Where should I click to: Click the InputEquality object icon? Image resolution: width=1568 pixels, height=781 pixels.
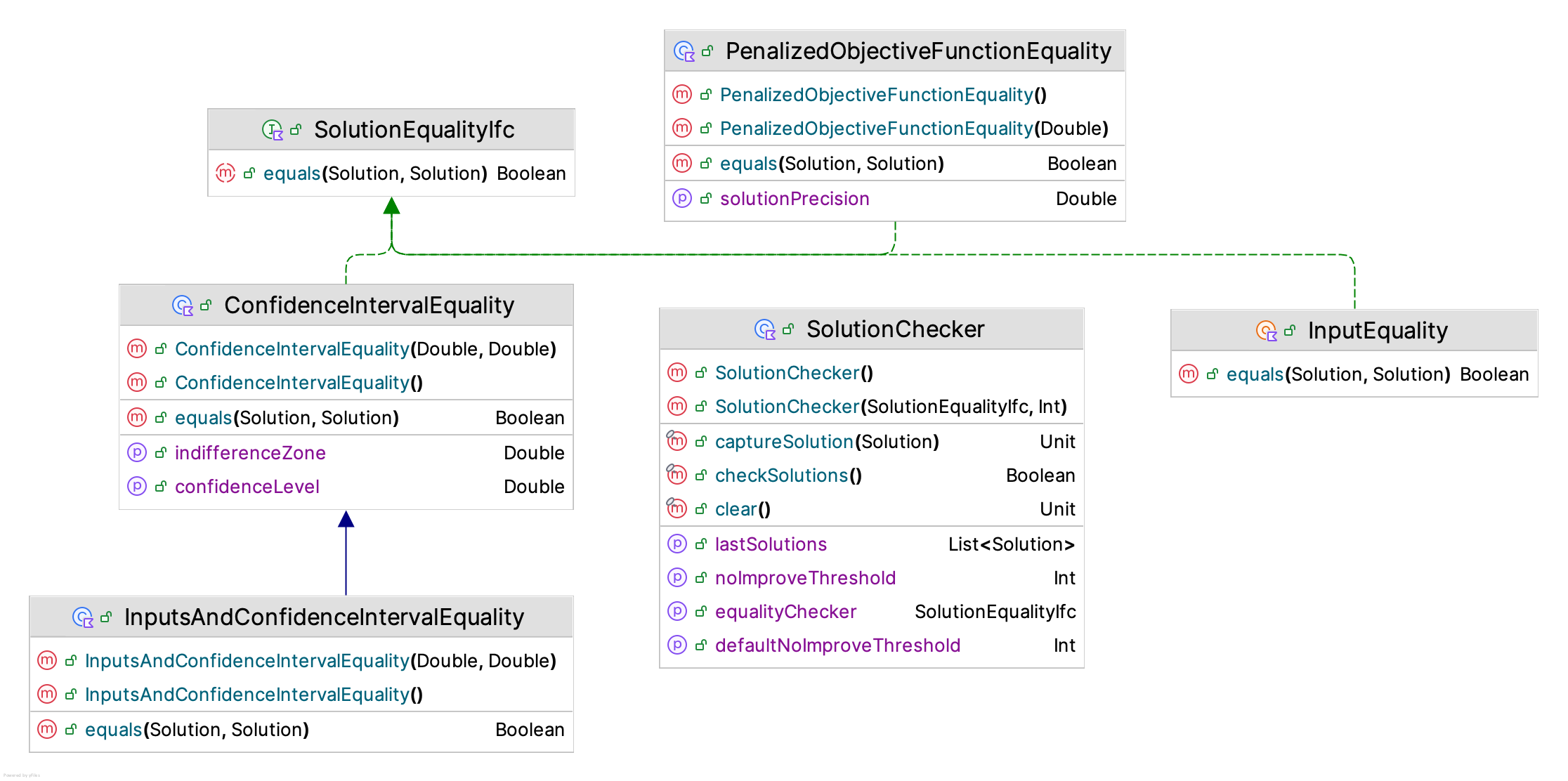pos(1267,331)
